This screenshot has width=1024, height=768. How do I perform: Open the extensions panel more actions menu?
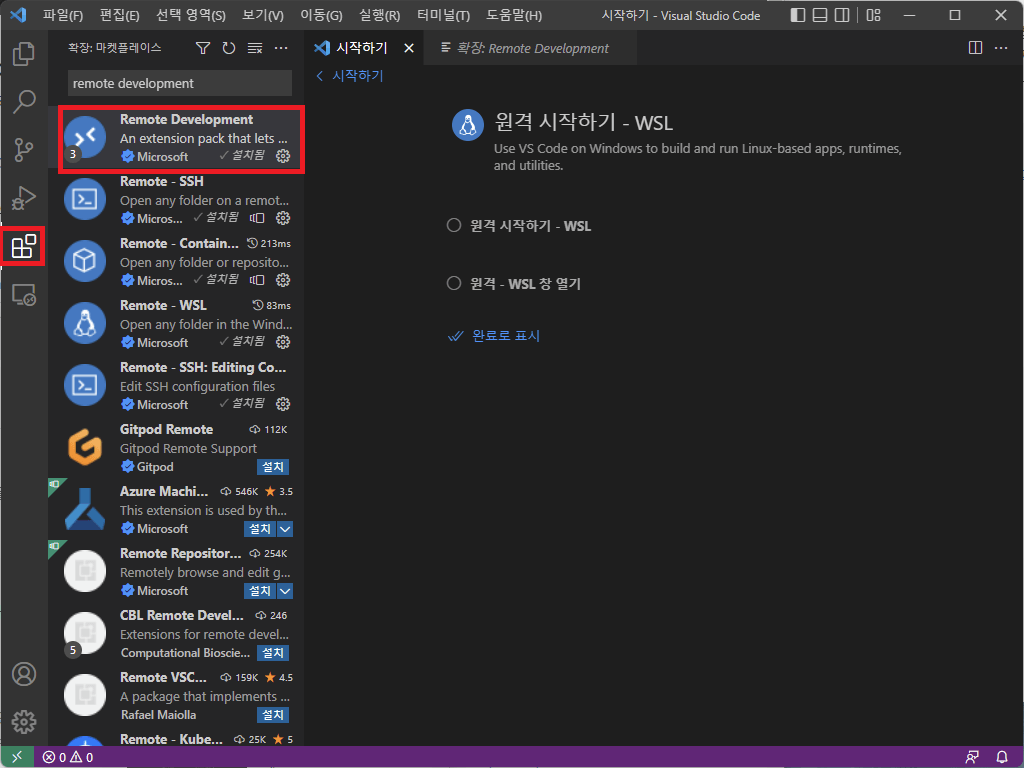280,46
